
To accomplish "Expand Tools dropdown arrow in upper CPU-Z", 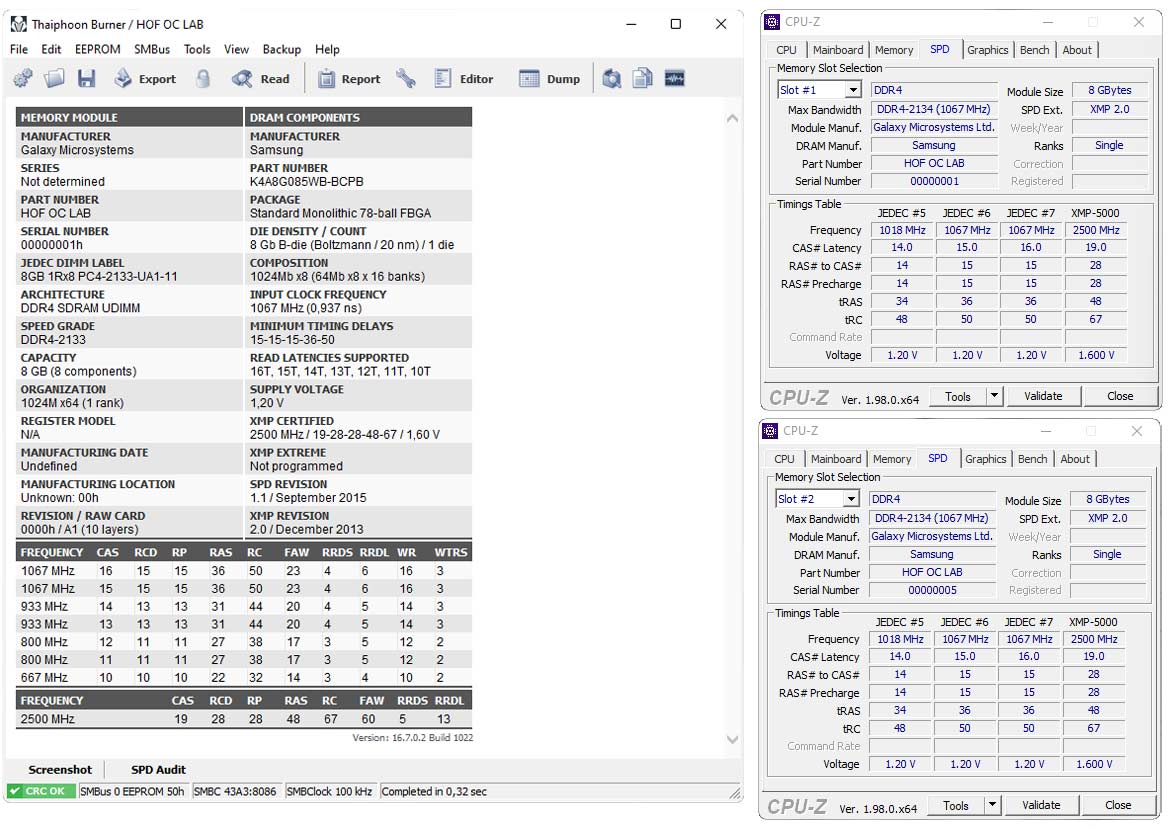I will point(994,396).
